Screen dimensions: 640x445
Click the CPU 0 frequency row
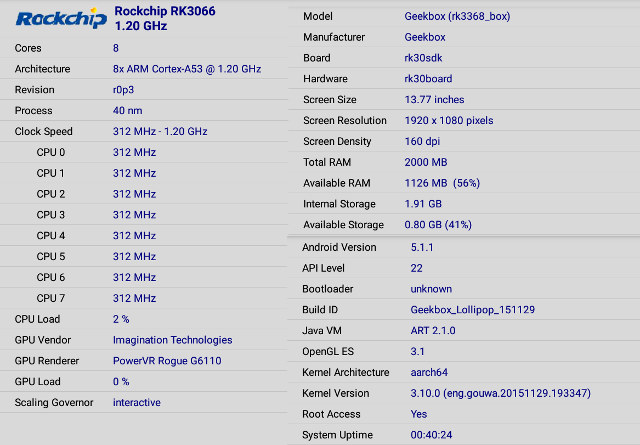(x=144, y=152)
